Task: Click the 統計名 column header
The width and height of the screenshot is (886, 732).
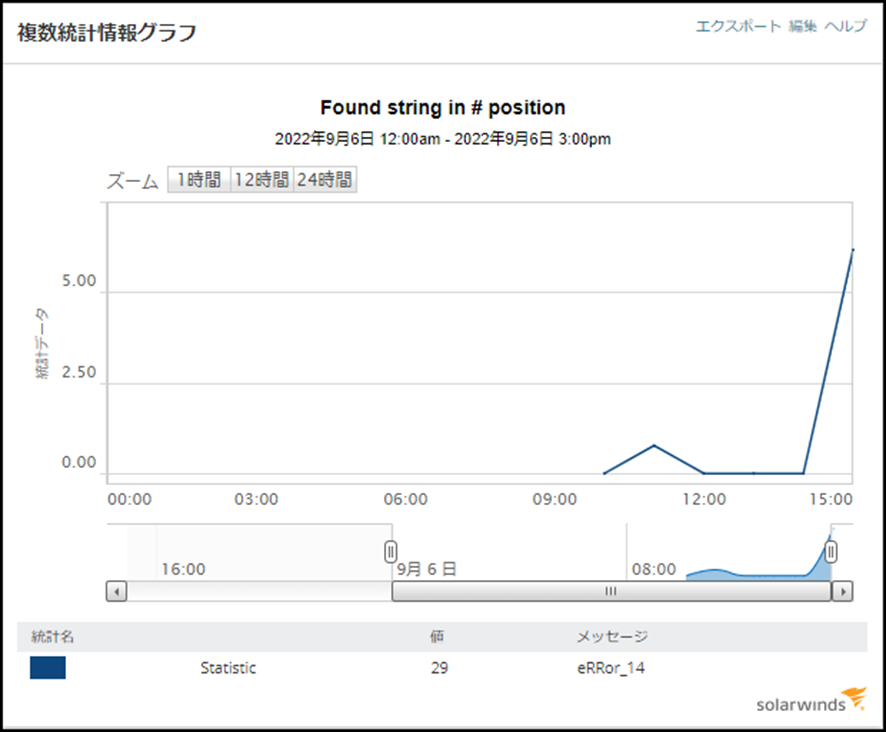Action: (53, 637)
